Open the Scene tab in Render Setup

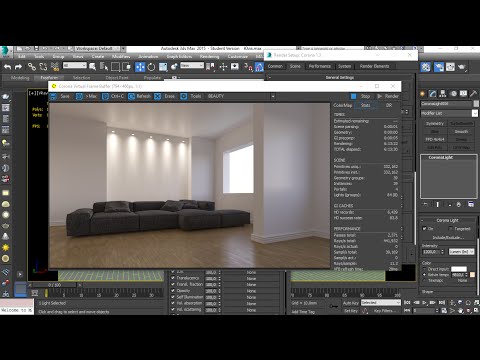click(295, 66)
